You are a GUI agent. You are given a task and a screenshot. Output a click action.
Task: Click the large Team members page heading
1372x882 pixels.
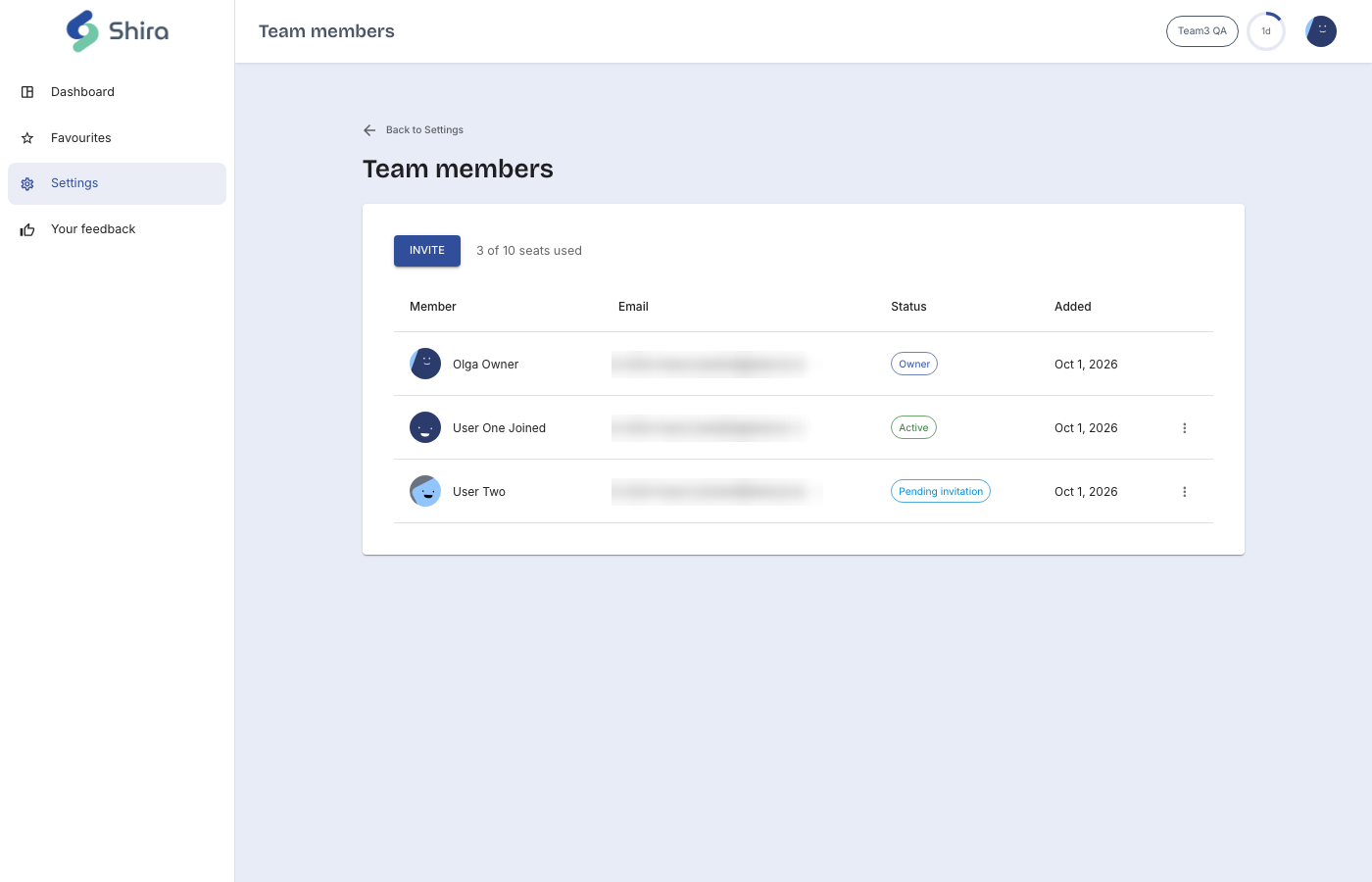pos(458,169)
